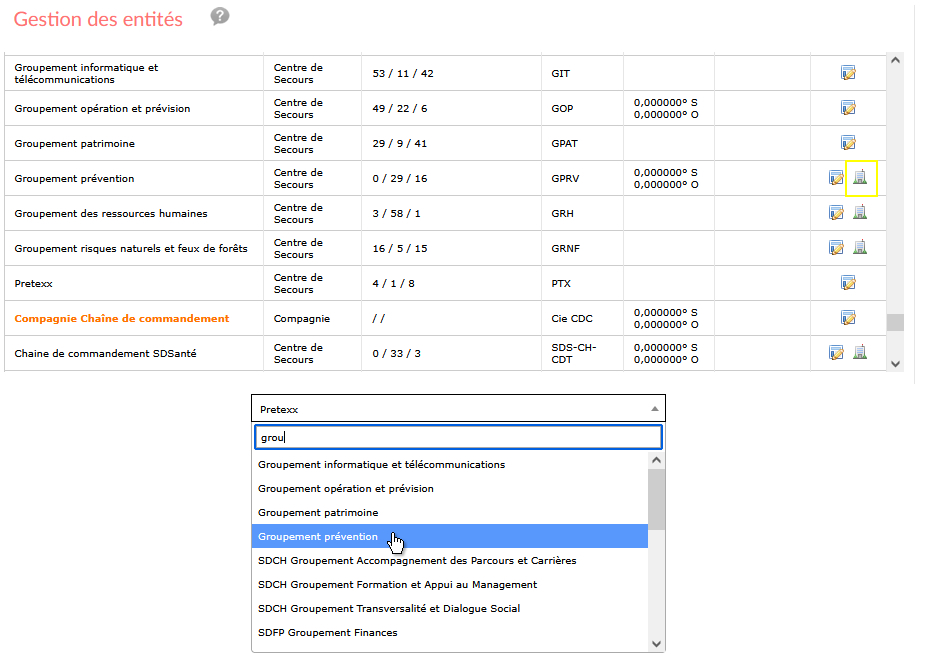The image size is (926, 661).
Task: Click the '0 / 29 / 16' value
Action: click(x=400, y=178)
